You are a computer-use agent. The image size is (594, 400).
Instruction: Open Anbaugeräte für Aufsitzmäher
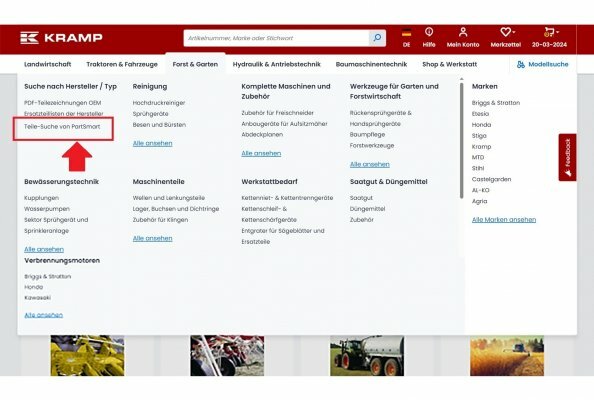click(284, 124)
